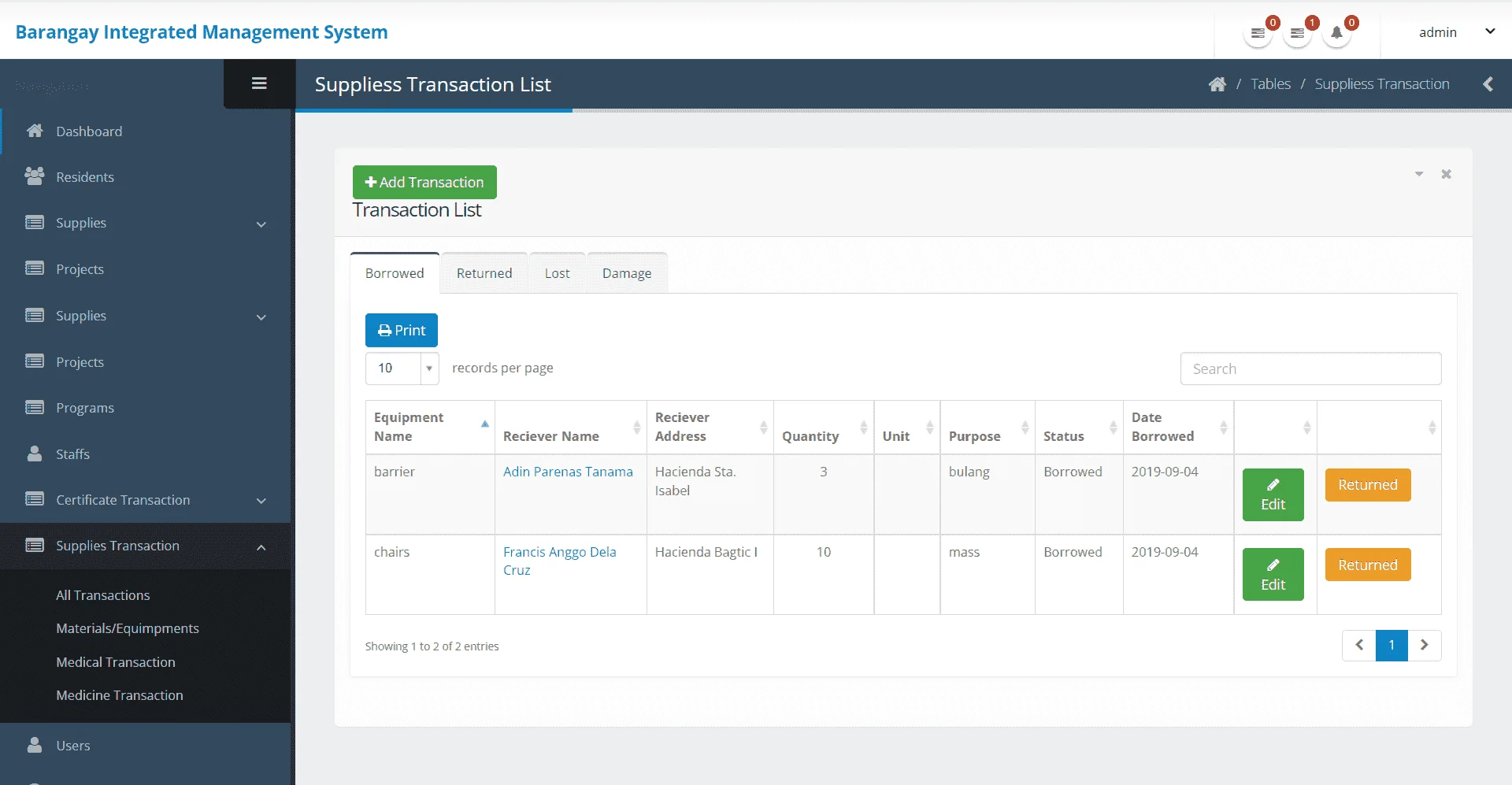This screenshot has width=1512, height=785.
Task: Click 'Showing 1 to 2 of 2 entries'
Action: (x=432, y=646)
